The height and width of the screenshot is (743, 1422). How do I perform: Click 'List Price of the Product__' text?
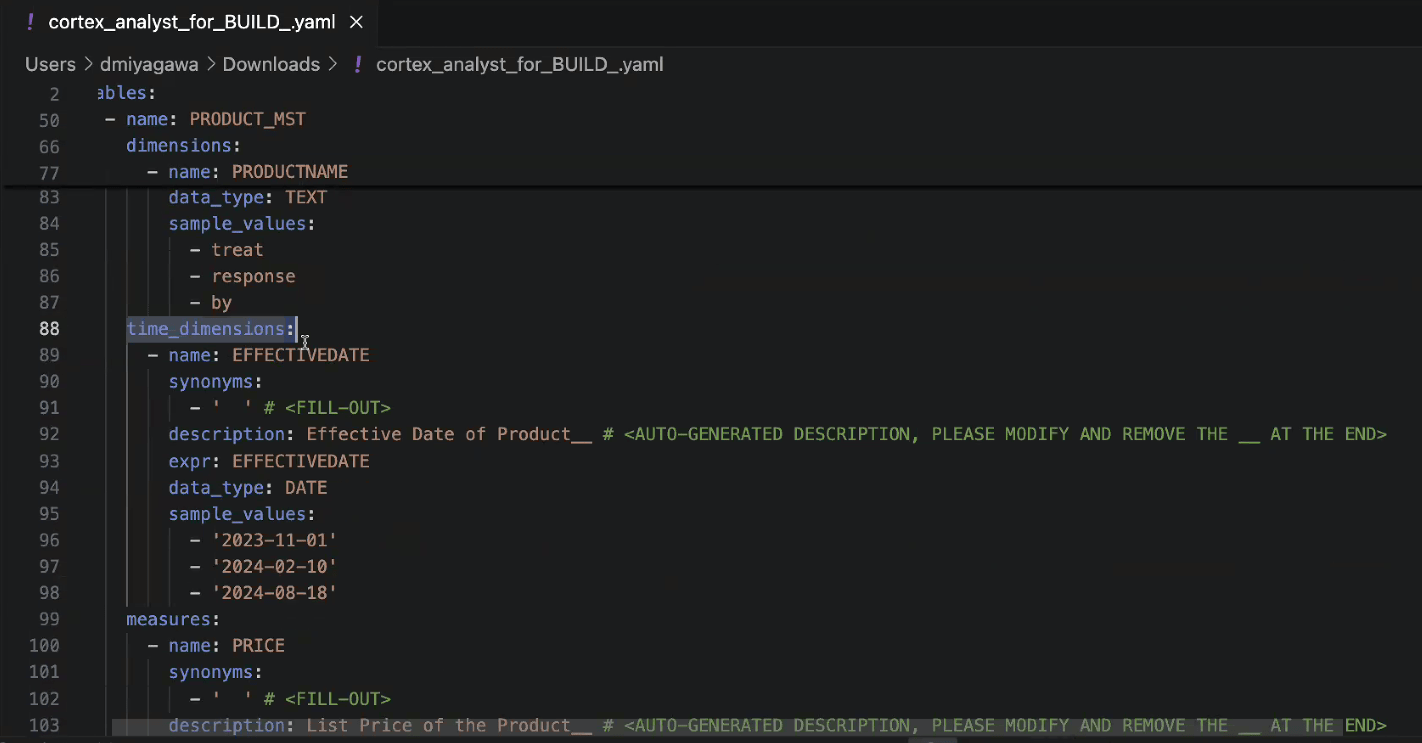click(x=449, y=725)
